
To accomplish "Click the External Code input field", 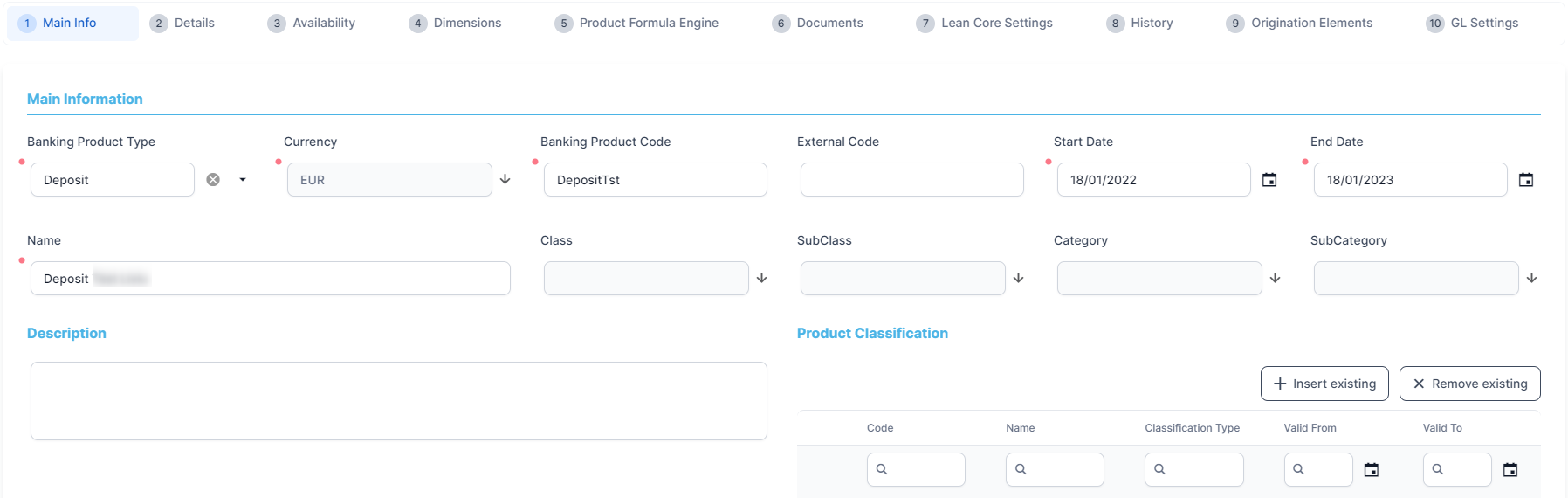I will (x=911, y=180).
